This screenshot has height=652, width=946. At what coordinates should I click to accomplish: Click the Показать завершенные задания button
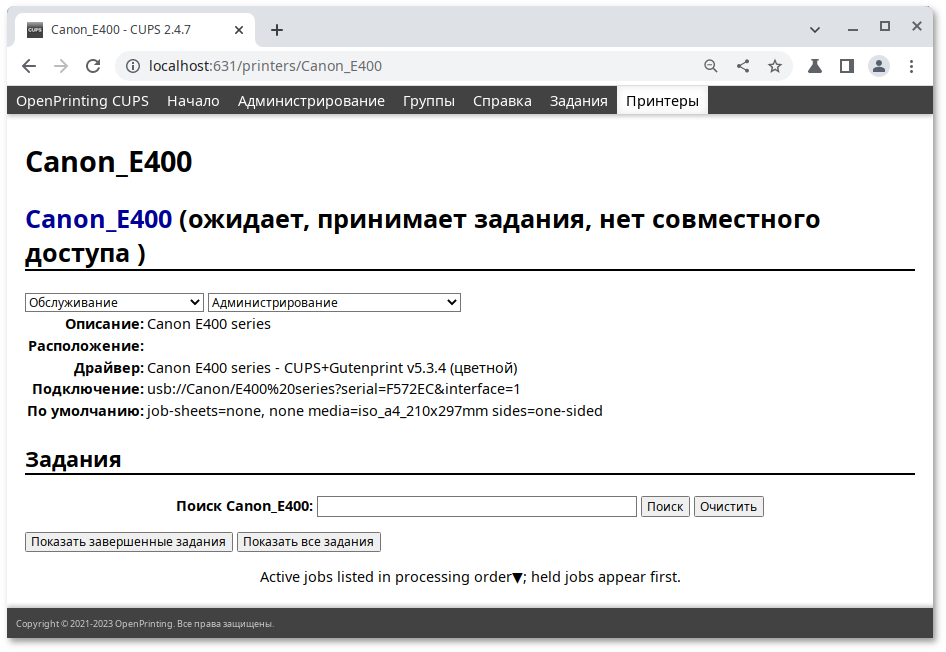[128, 541]
